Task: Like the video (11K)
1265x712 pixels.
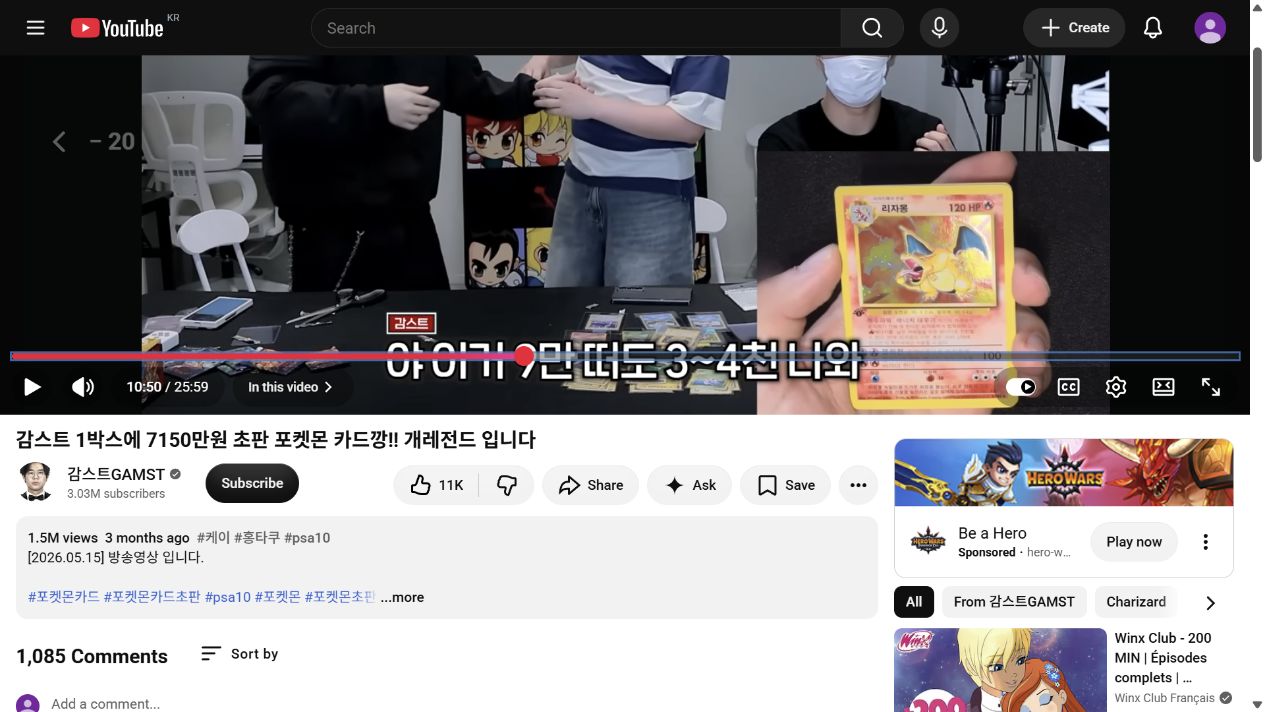Action: click(x=436, y=485)
